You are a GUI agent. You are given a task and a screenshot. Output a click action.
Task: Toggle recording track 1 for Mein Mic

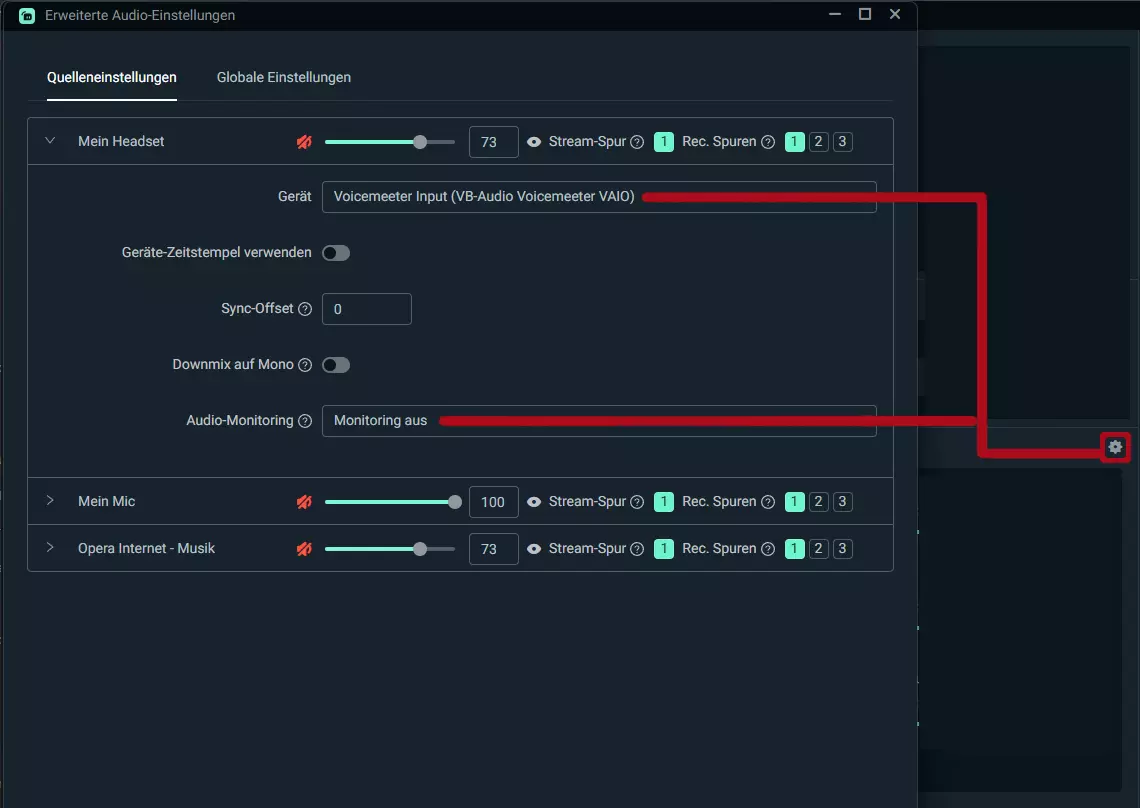795,502
